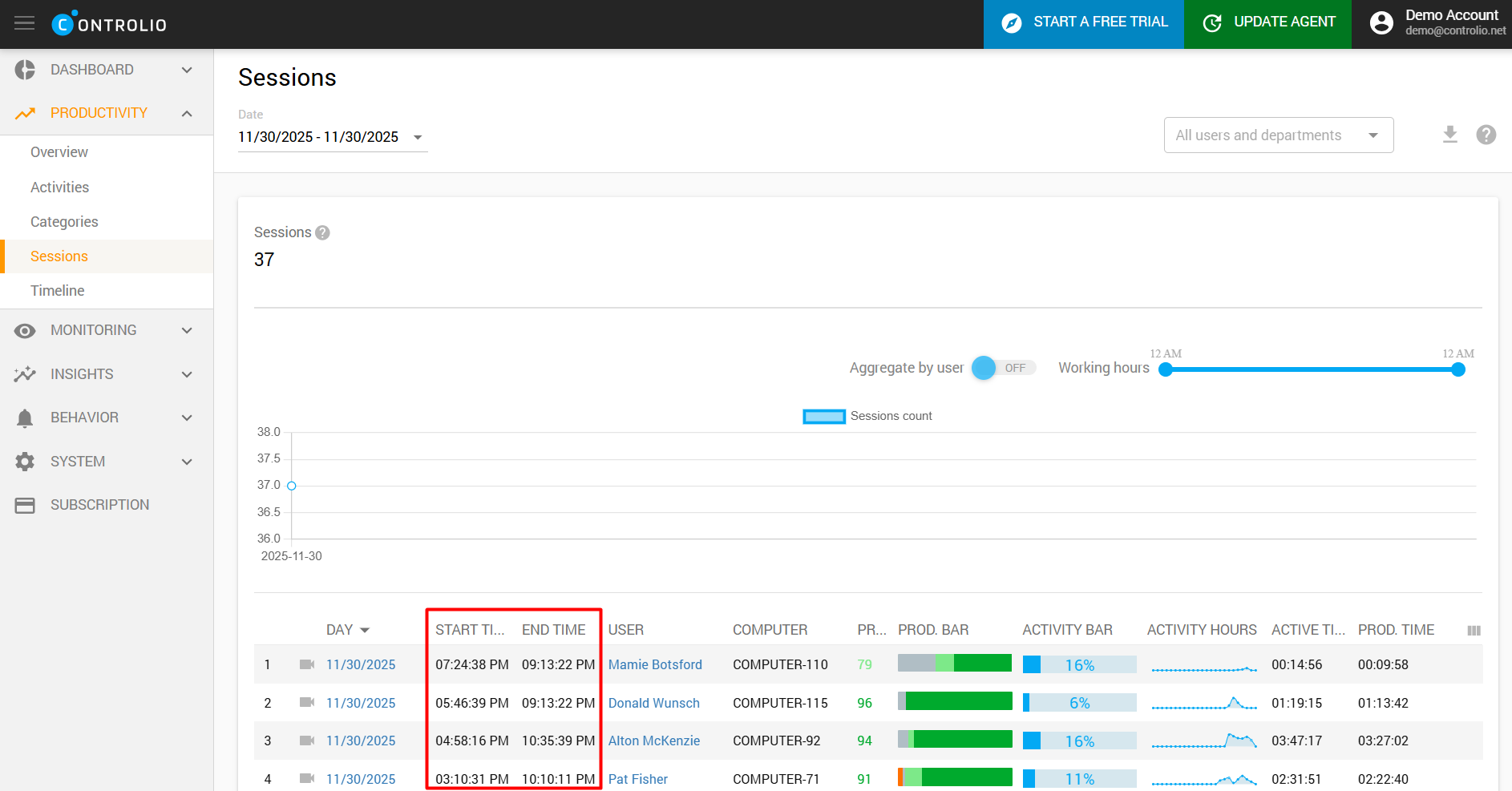This screenshot has width=1512, height=791.
Task: Click the Demo Account avatar icon
Action: pyautogui.click(x=1381, y=23)
